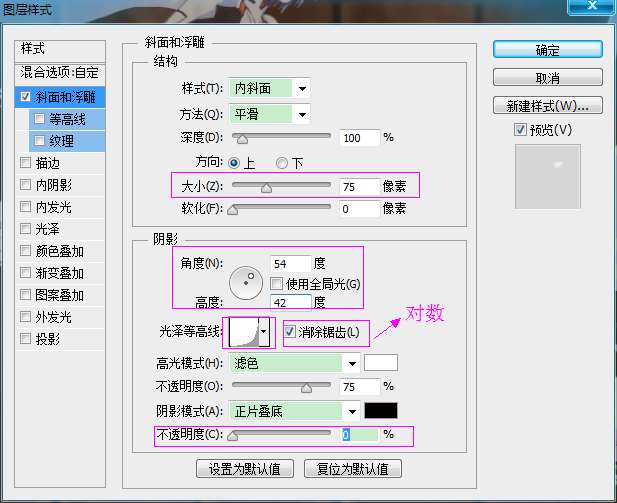This screenshot has width=617, height=503.
Task: Select the 等高线 contour sub-item
Action: (x=67, y=119)
